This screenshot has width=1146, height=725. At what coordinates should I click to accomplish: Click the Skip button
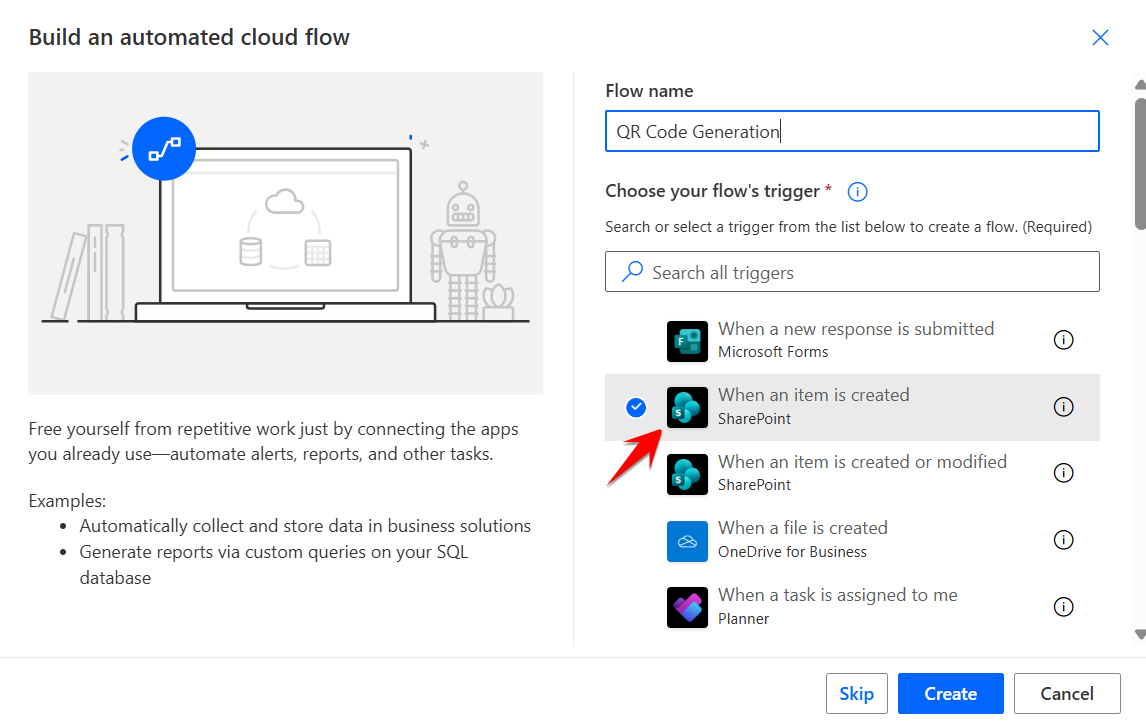click(856, 694)
